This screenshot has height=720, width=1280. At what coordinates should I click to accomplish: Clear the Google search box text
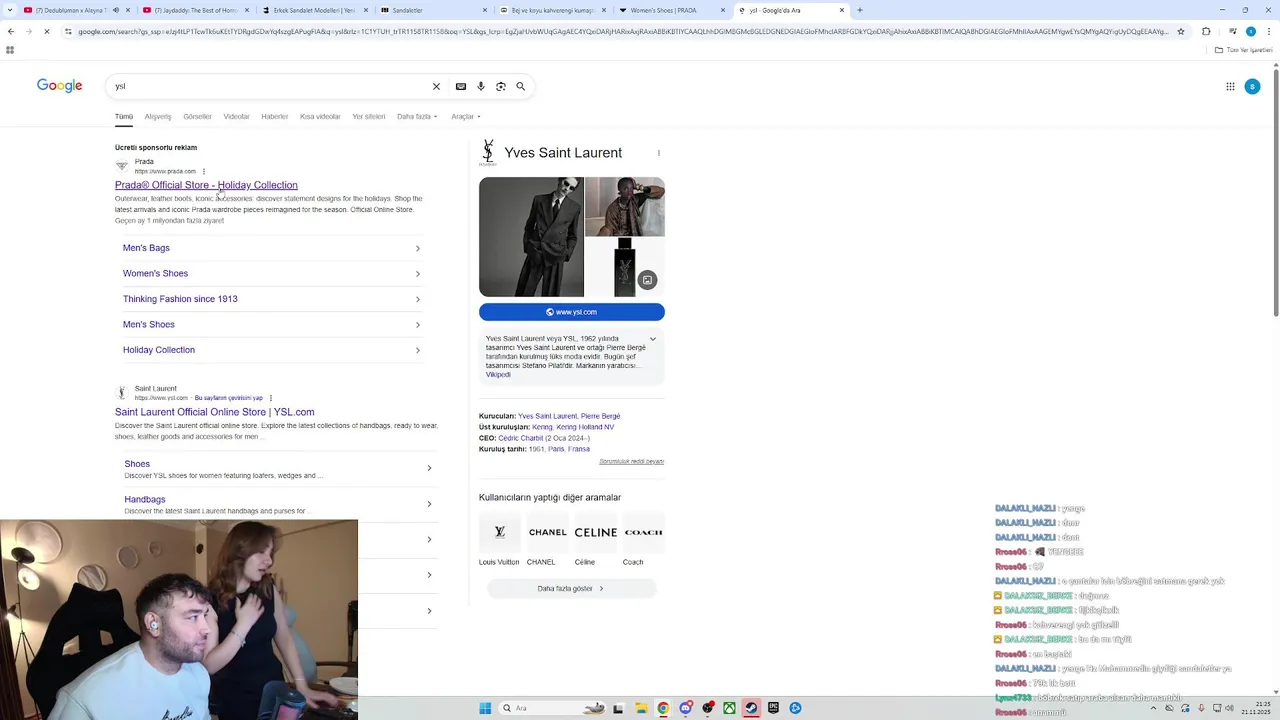coord(436,86)
